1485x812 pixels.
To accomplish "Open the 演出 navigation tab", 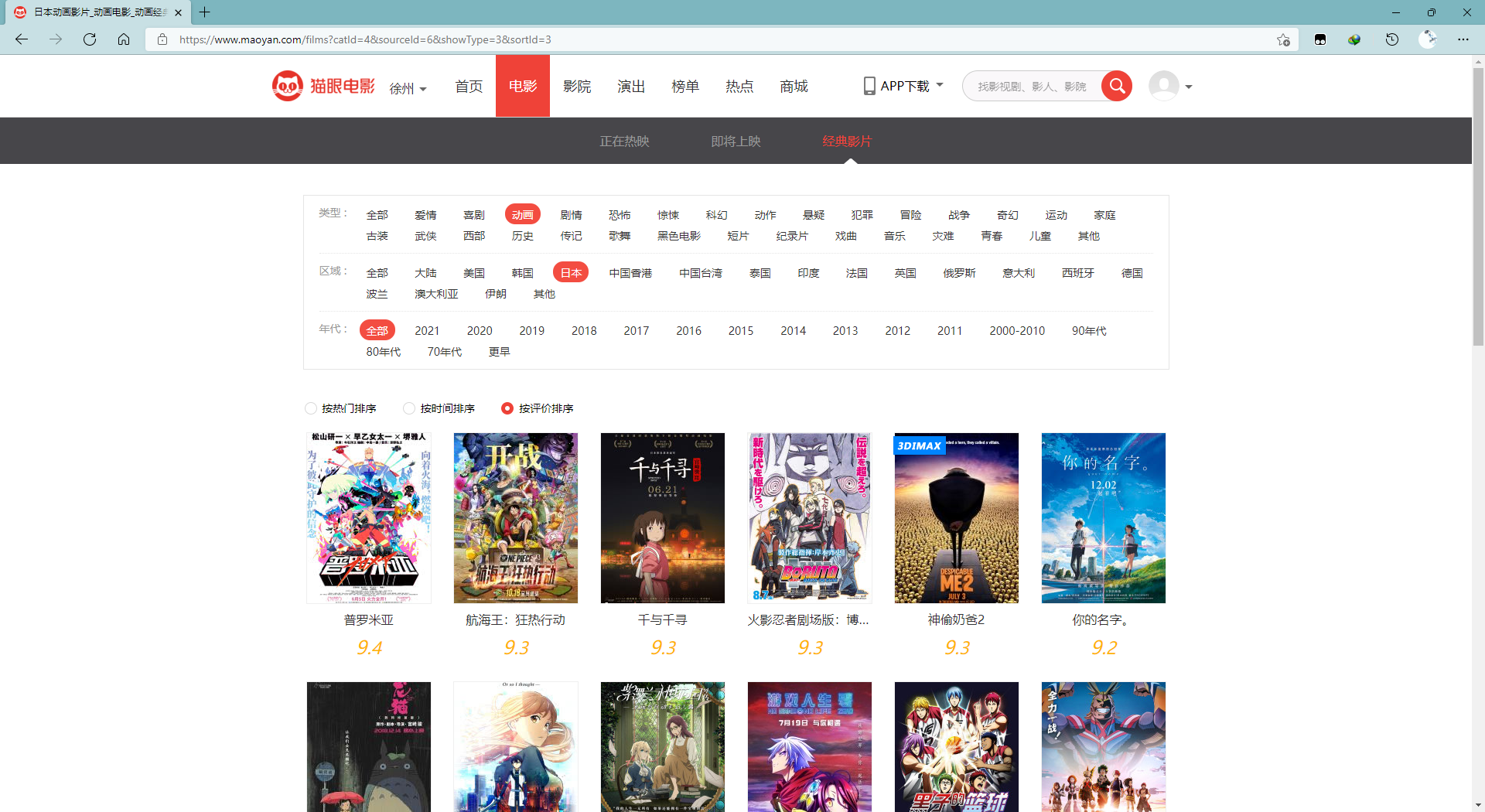I will click(x=631, y=86).
